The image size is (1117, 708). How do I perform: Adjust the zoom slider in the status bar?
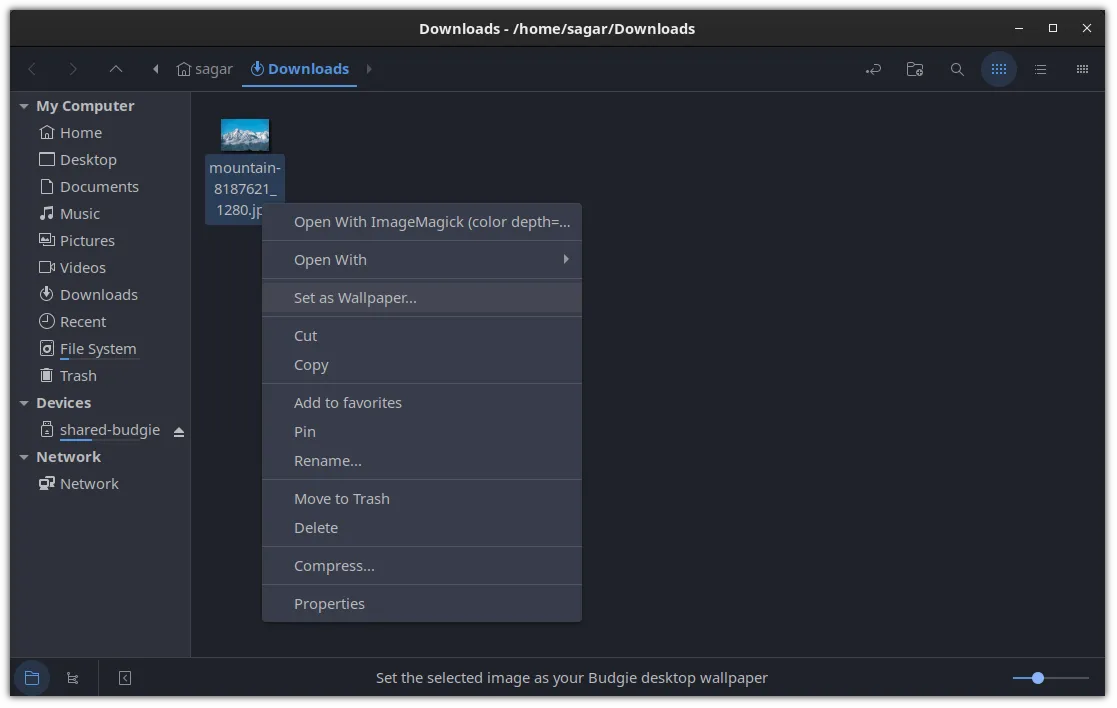1038,678
